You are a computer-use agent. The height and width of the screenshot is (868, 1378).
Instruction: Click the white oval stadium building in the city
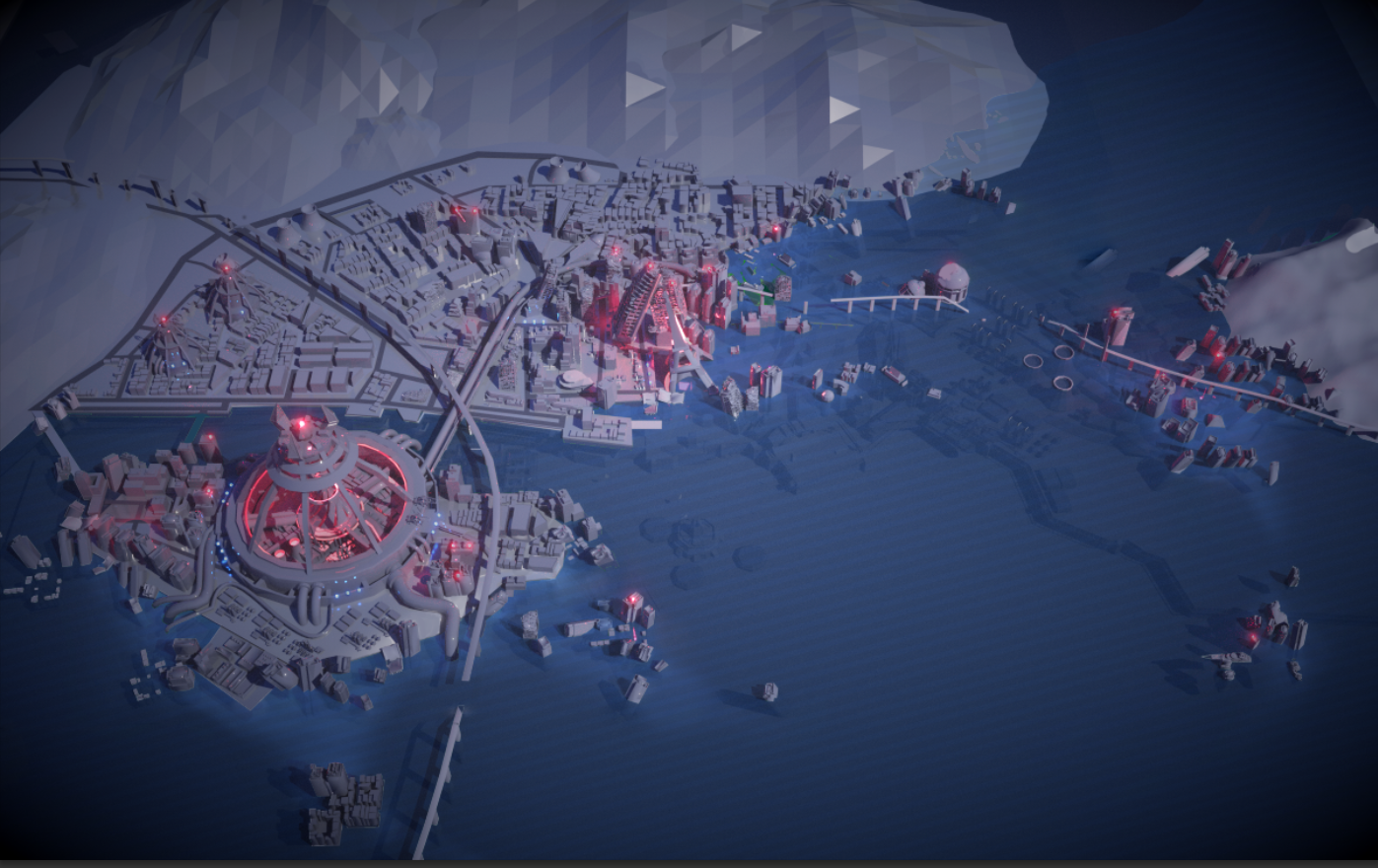pyautogui.click(x=576, y=379)
